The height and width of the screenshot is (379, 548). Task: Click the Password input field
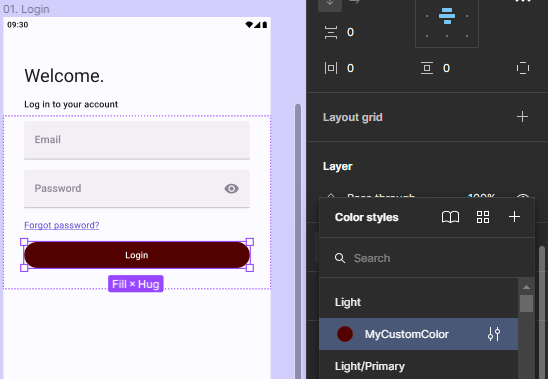tap(137, 189)
